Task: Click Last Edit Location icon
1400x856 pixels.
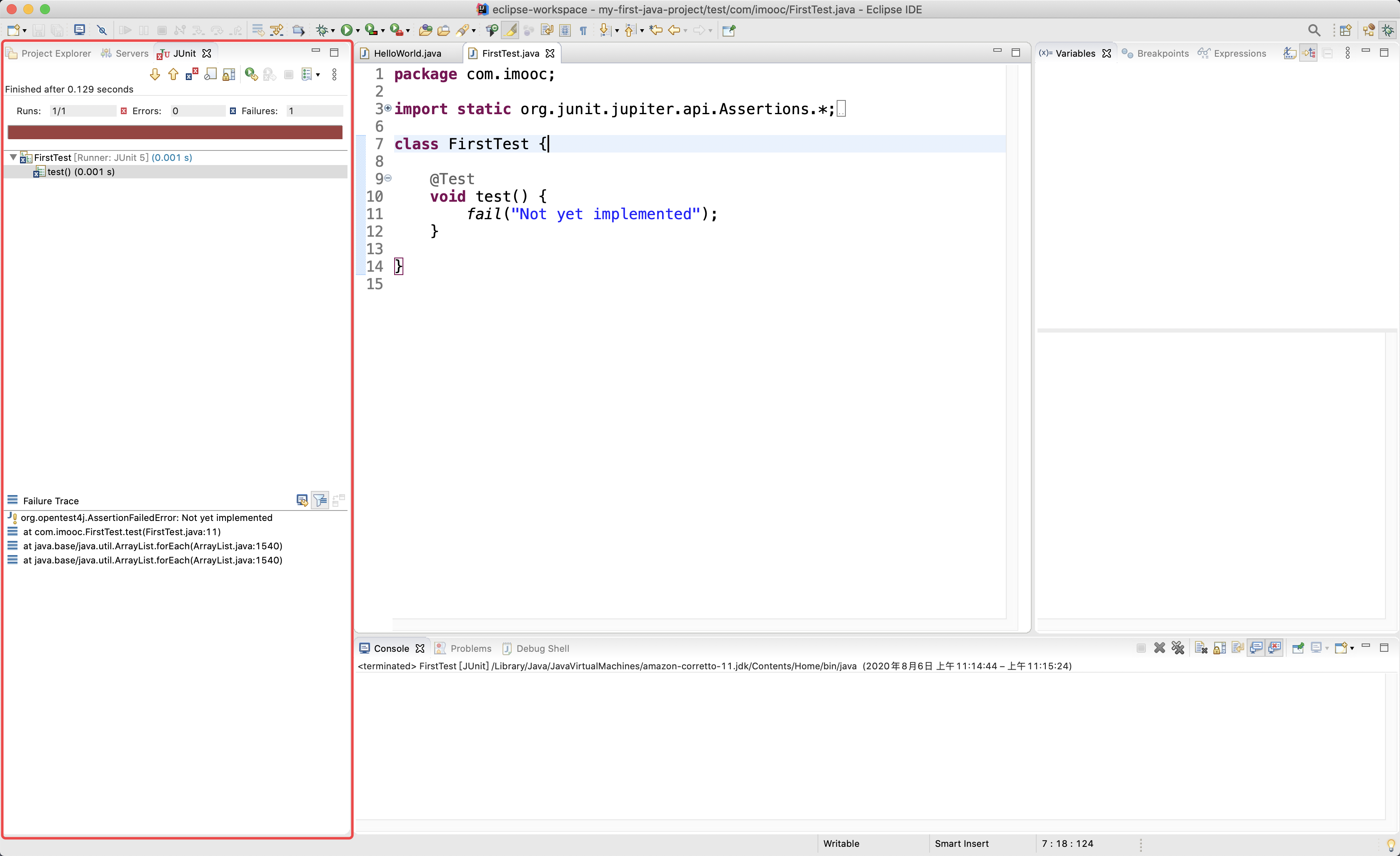Action: pos(656,31)
